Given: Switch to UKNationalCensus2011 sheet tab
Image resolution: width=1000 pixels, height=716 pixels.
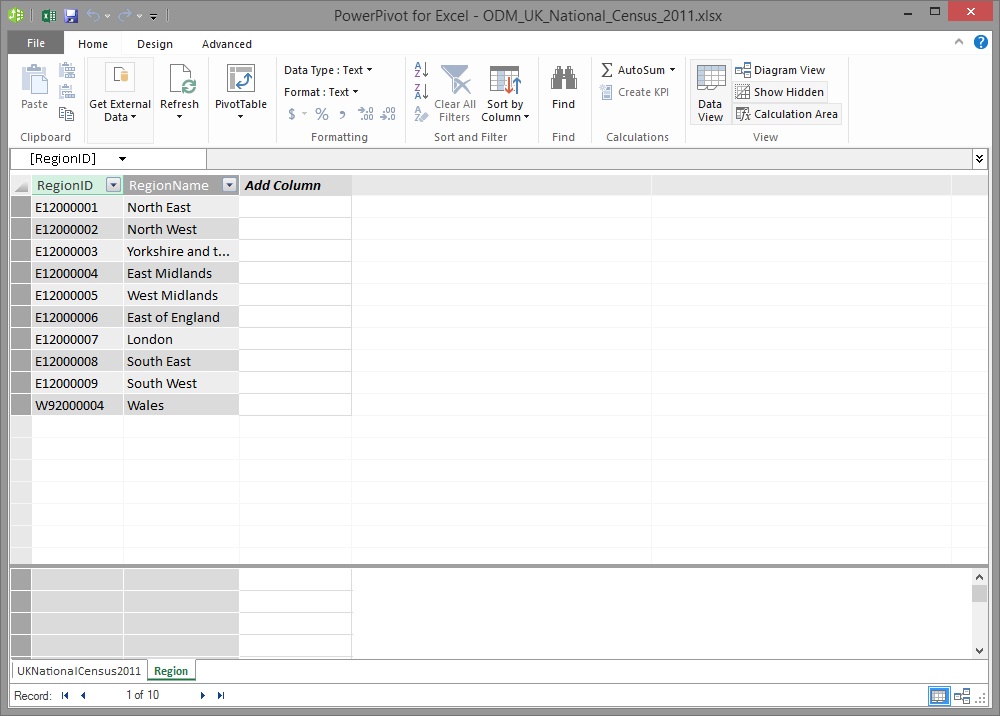Looking at the screenshot, I should coord(79,671).
